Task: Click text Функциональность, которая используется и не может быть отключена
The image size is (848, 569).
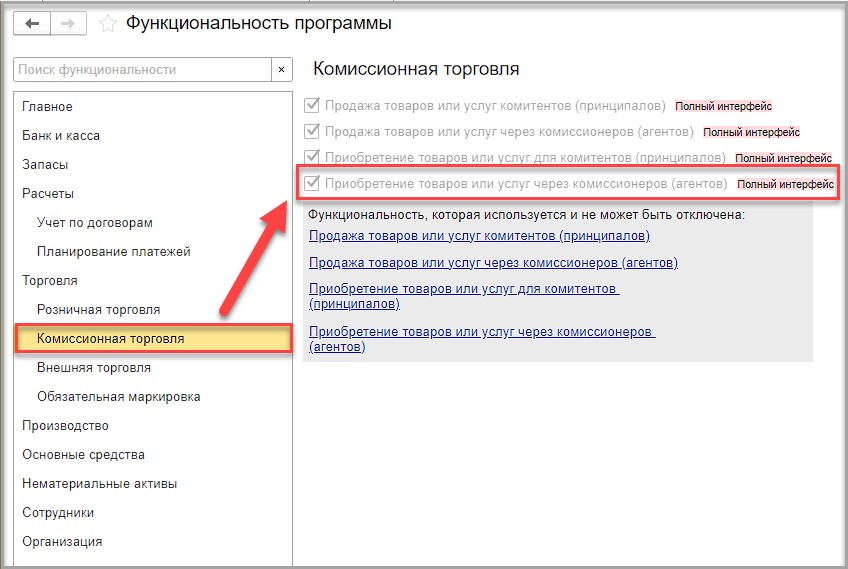Action: point(526,215)
